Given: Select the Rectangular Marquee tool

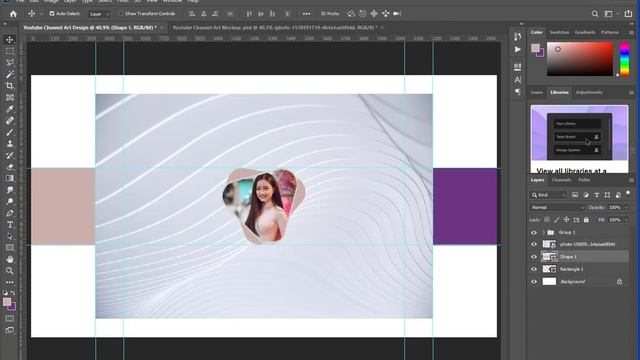Looking at the screenshot, I should point(10,51).
